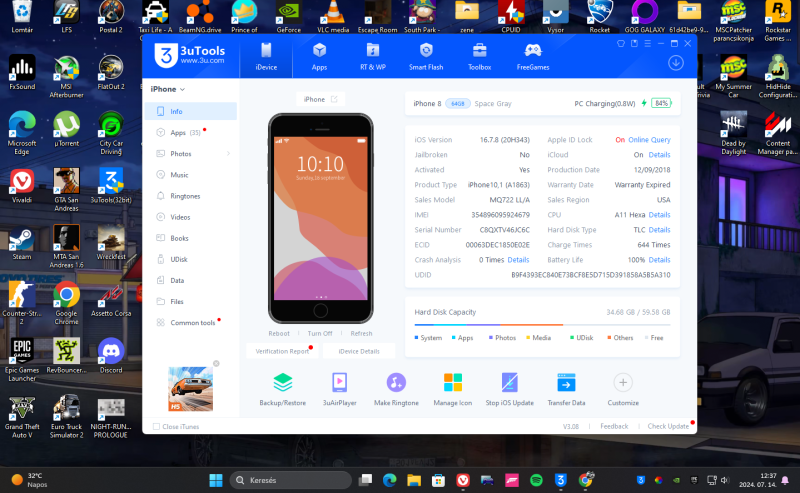Open Make Ringtone tool

pos(396,389)
